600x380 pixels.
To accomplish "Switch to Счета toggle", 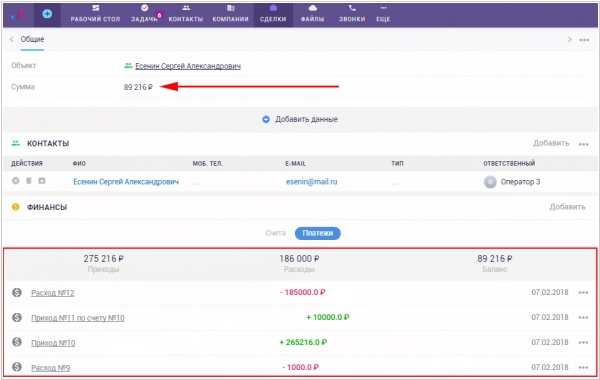I will 276,233.
